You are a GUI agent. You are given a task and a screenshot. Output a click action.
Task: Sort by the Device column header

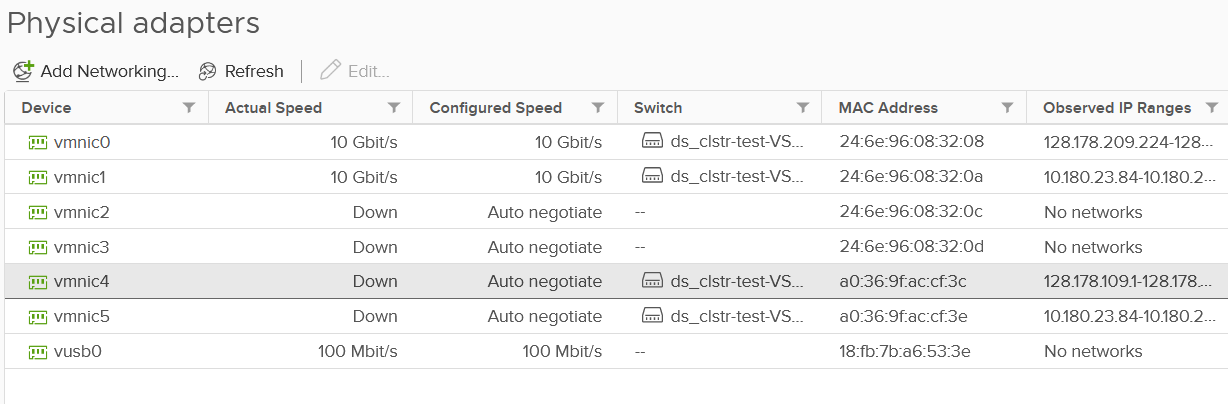coord(46,108)
